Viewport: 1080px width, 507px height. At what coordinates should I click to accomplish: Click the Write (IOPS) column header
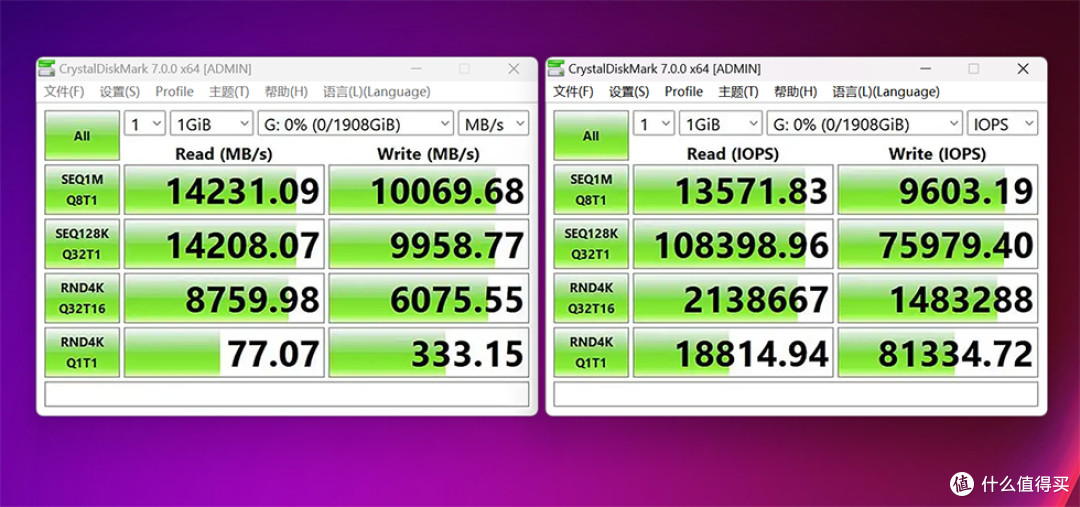click(x=937, y=153)
